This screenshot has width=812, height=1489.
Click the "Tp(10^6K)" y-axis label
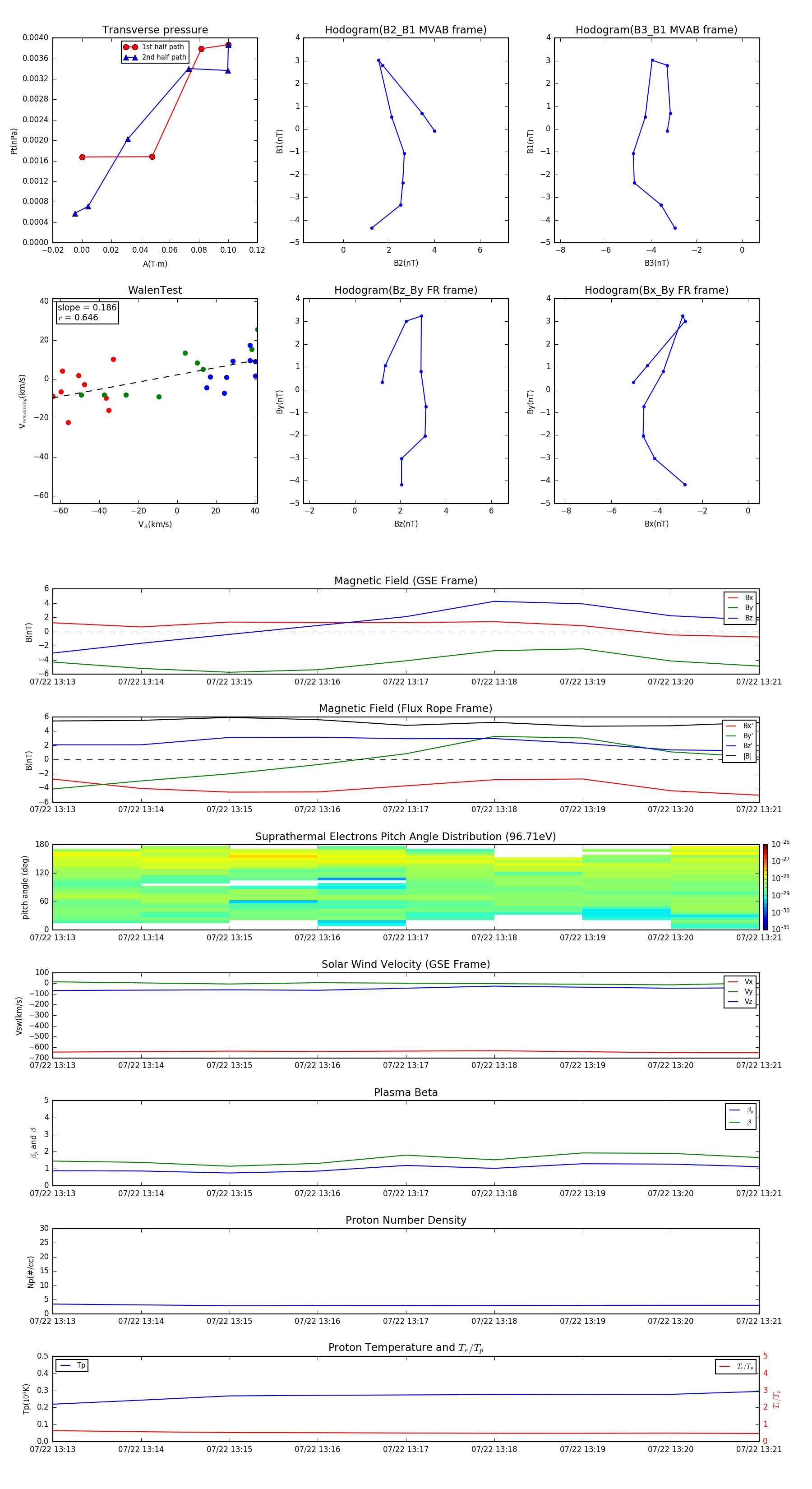27,1399
